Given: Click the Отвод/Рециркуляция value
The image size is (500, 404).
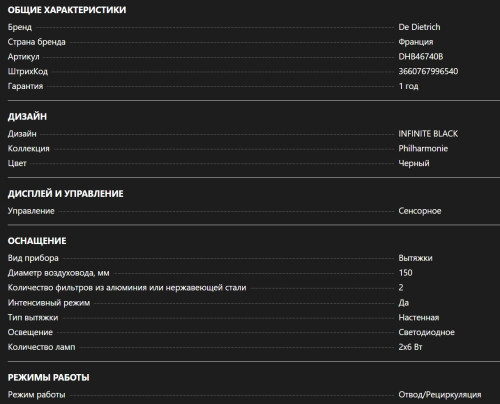Looking at the screenshot, I should 440,395.
